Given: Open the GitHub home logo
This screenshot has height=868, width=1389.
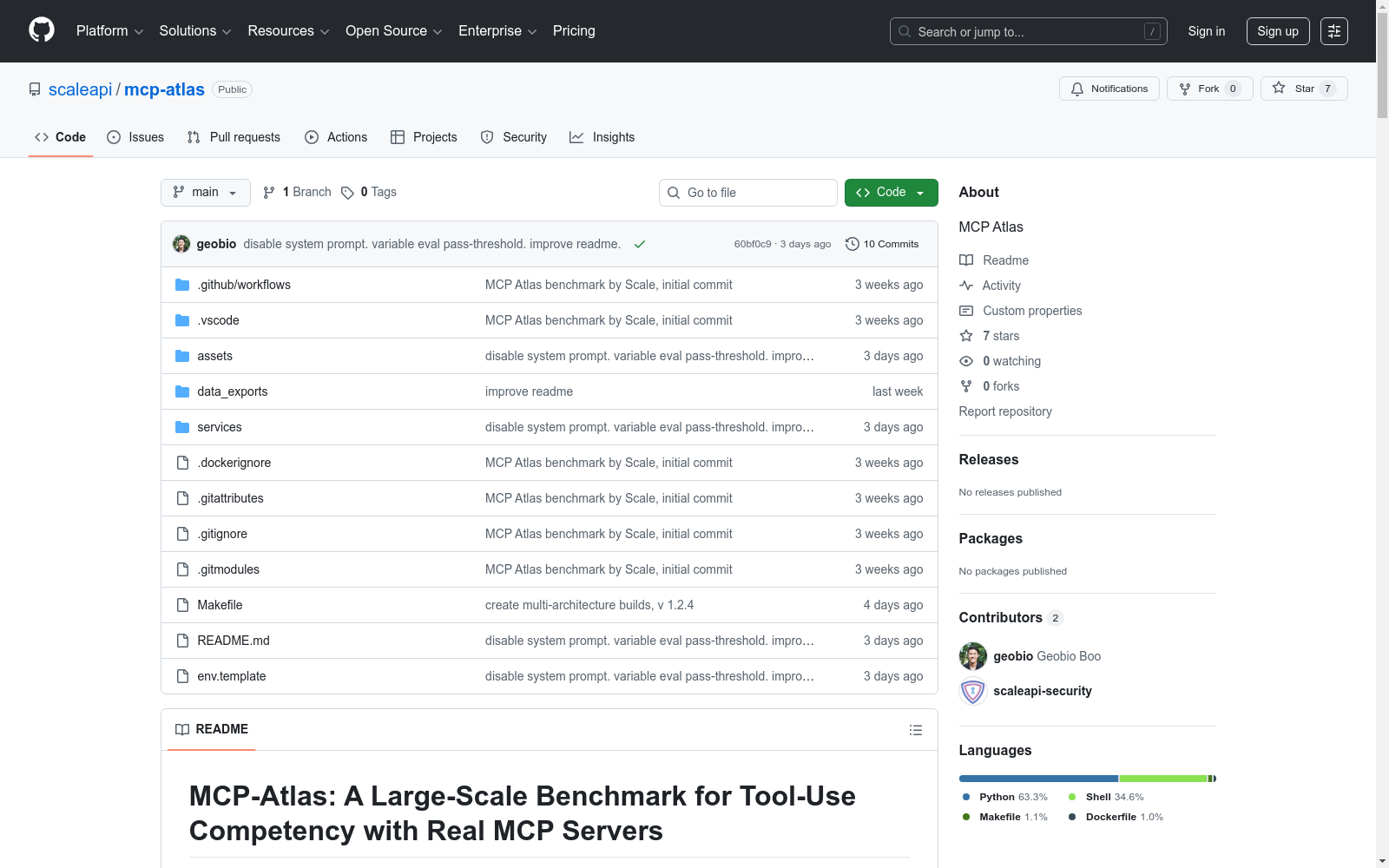Looking at the screenshot, I should (42, 30).
